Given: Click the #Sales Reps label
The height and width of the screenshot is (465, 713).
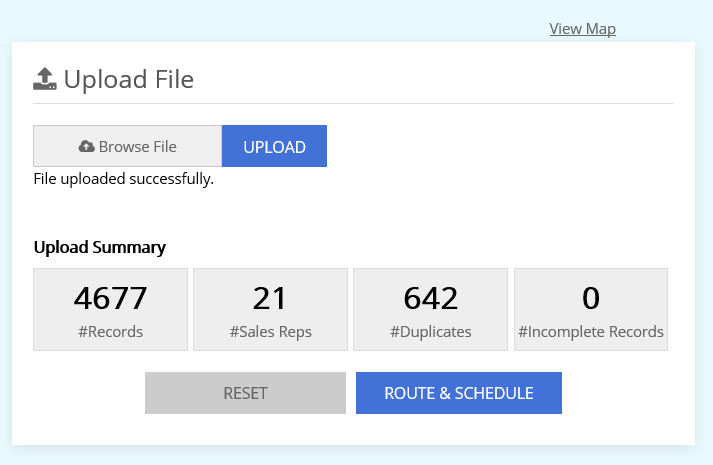Looking at the screenshot, I should pos(270,332).
